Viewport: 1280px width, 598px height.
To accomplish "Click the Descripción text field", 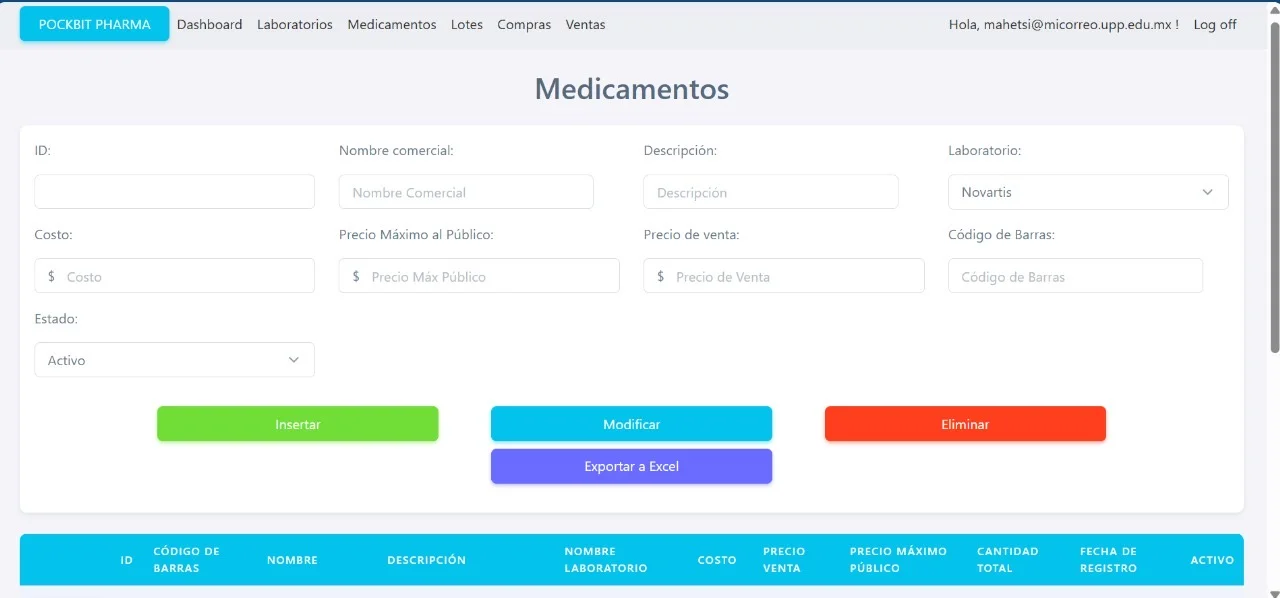I will click(771, 192).
